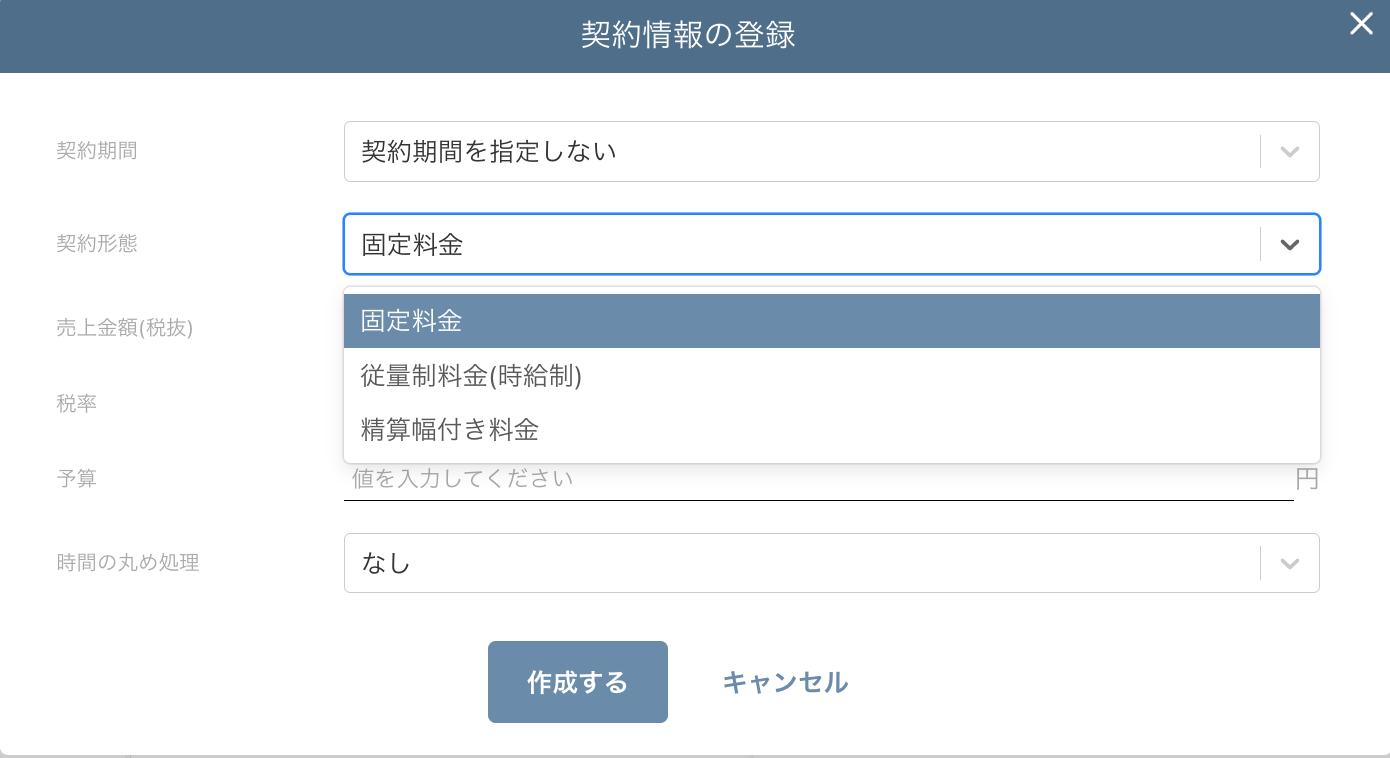The height and width of the screenshot is (758, 1390).
Task: Open the 契約形態 dropdown chevron
Action: [1289, 243]
